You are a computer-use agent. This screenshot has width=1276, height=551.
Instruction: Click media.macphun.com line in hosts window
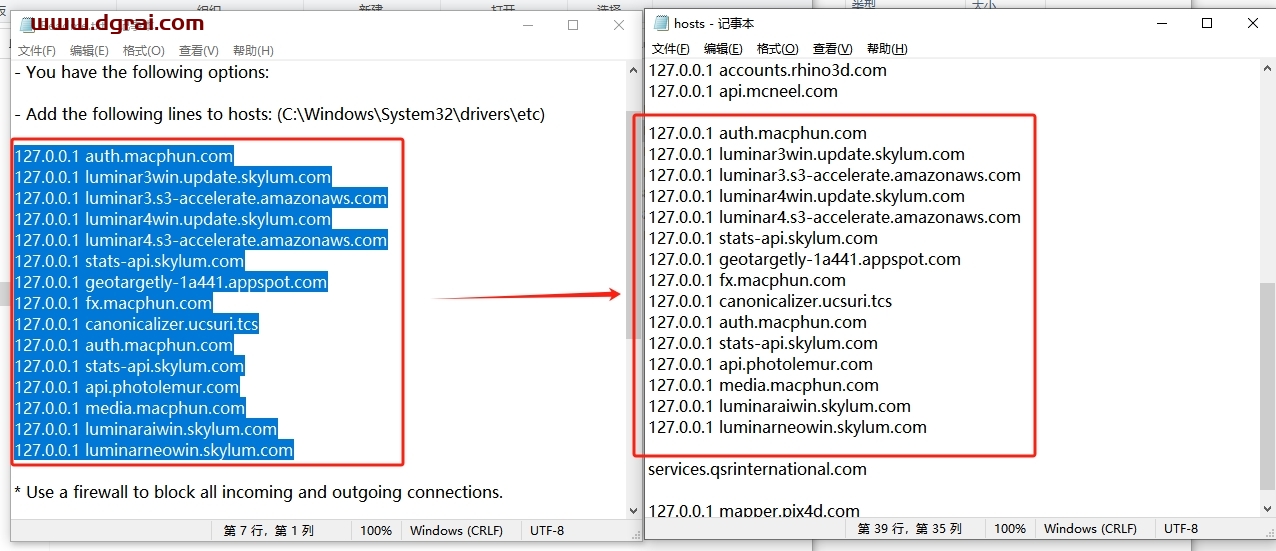[x=764, y=385]
